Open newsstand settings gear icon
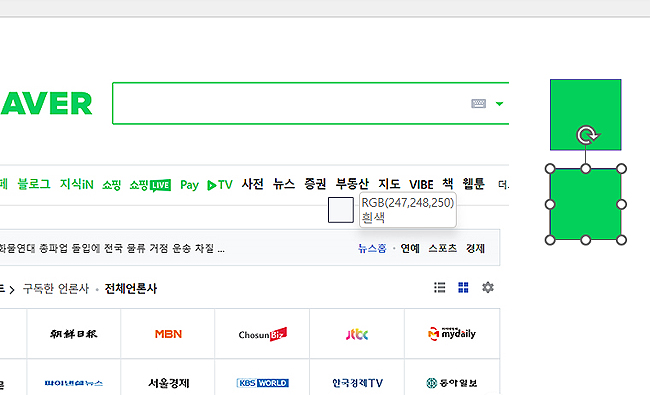This screenshot has width=650, height=395. (x=488, y=287)
